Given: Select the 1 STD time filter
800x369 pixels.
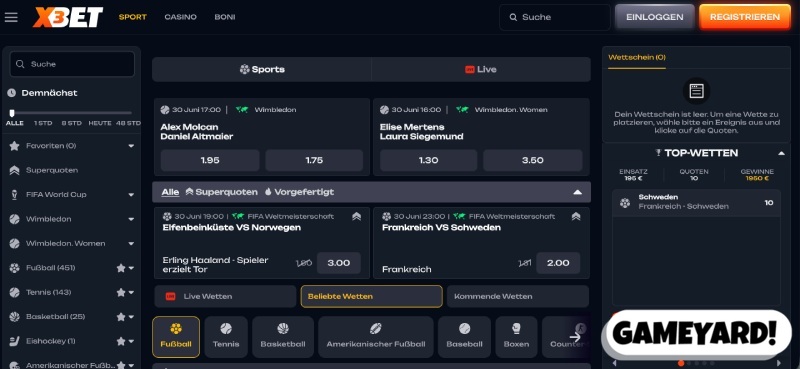Looking at the screenshot, I should [x=43, y=124].
